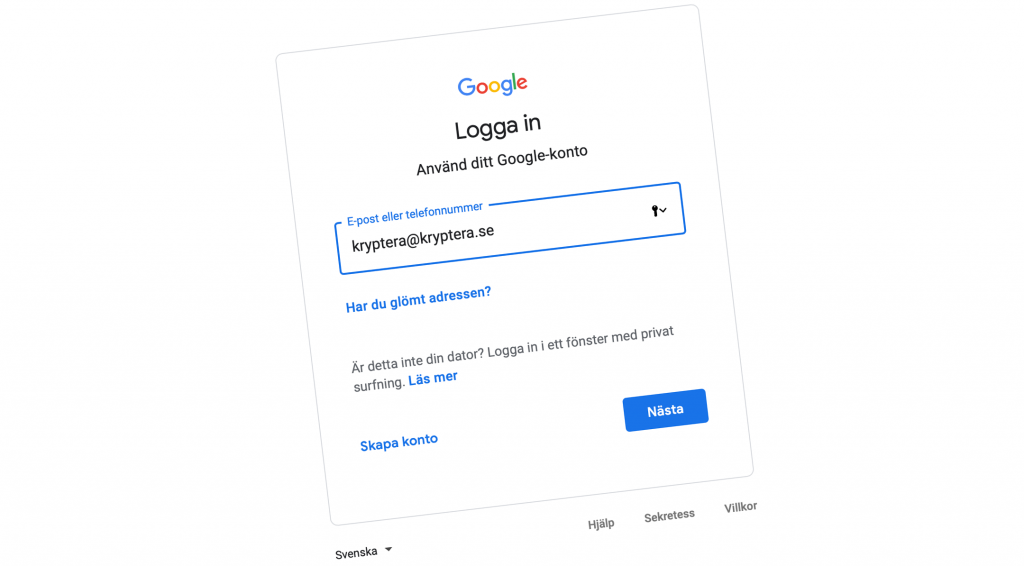Expand the chevron beside the key icon
This screenshot has height=566, width=1024.
pyautogui.click(x=664, y=210)
